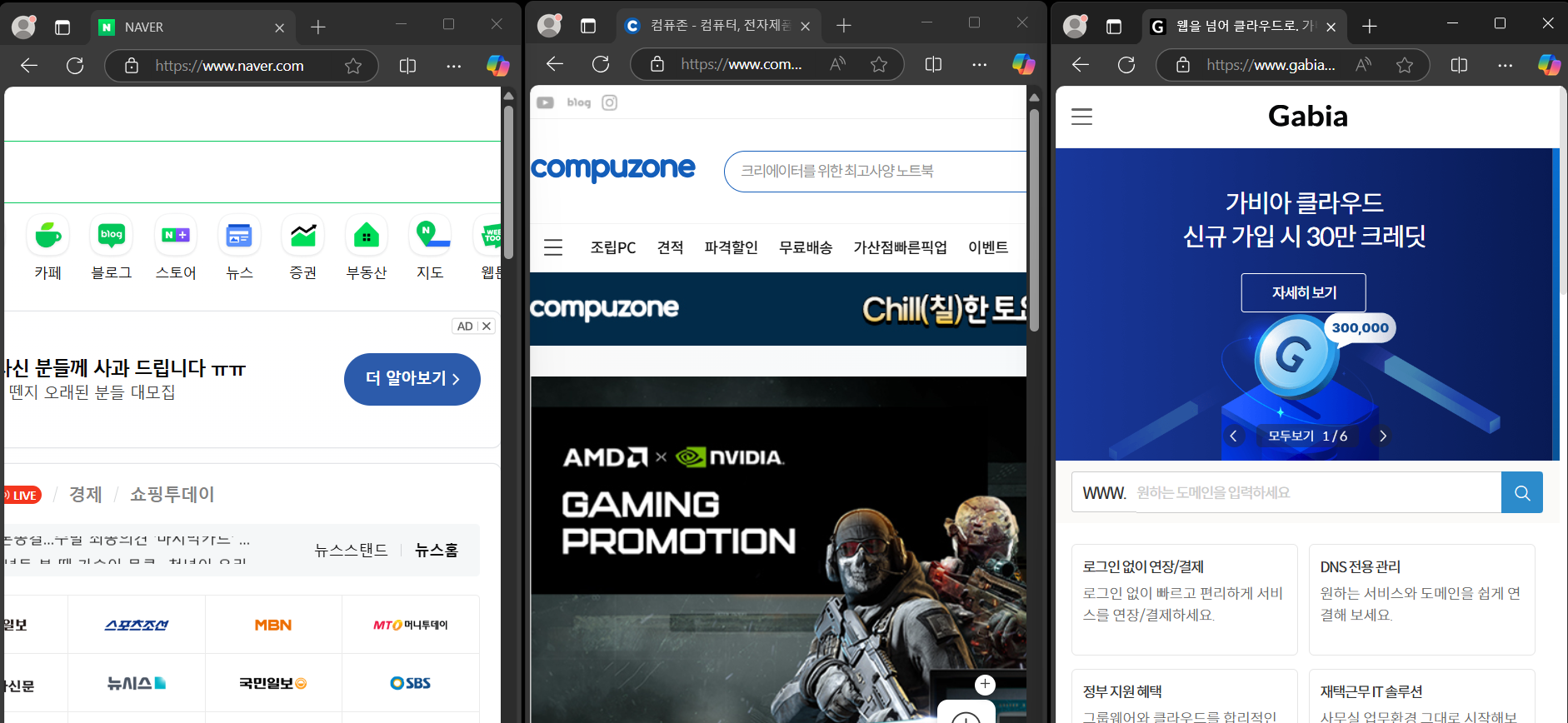Close the Naver AD banner
Screen dimensions: 1568x723
(x=487, y=327)
